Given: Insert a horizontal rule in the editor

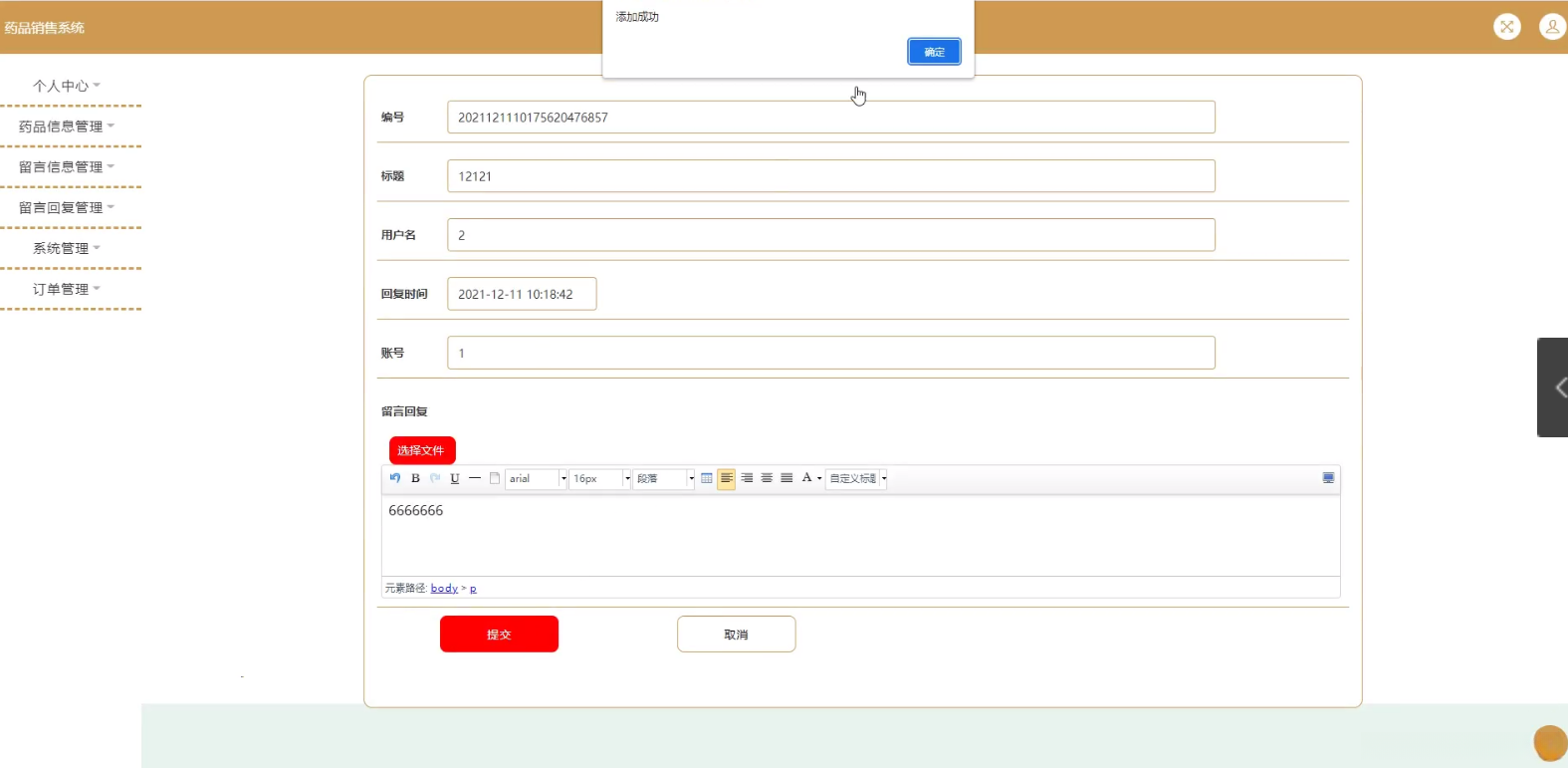Looking at the screenshot, I should (475, 478).
